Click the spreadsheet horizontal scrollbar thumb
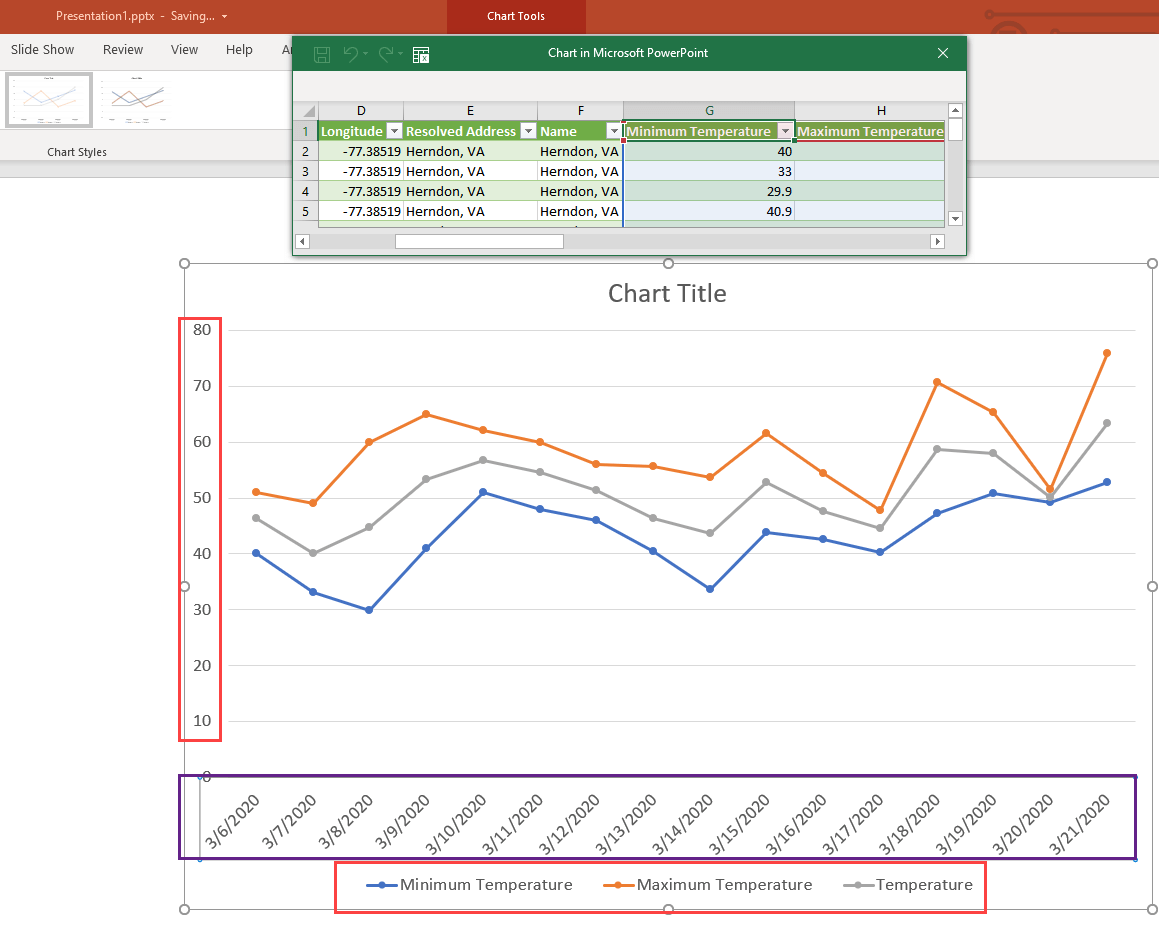 click(x=479, y=241)
